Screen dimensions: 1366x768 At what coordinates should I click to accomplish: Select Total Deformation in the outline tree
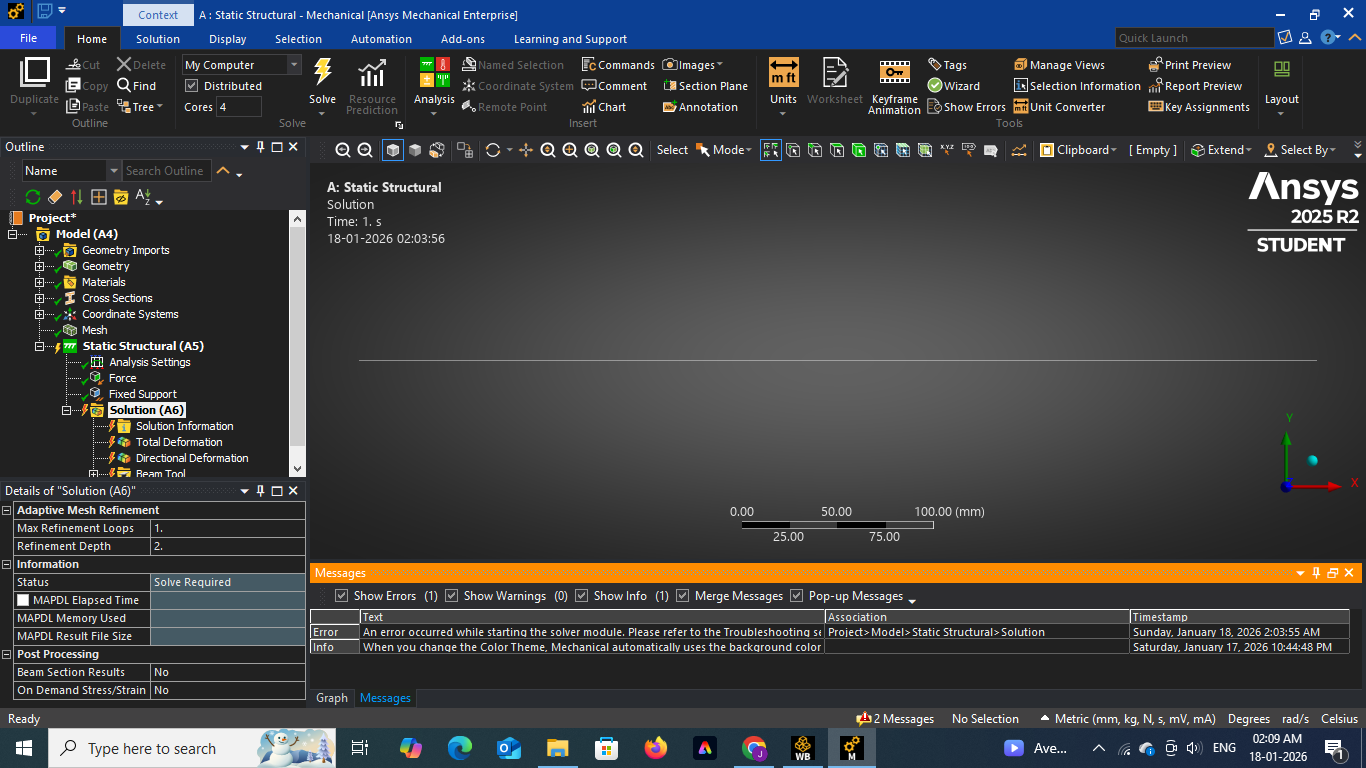click(179, 442)
